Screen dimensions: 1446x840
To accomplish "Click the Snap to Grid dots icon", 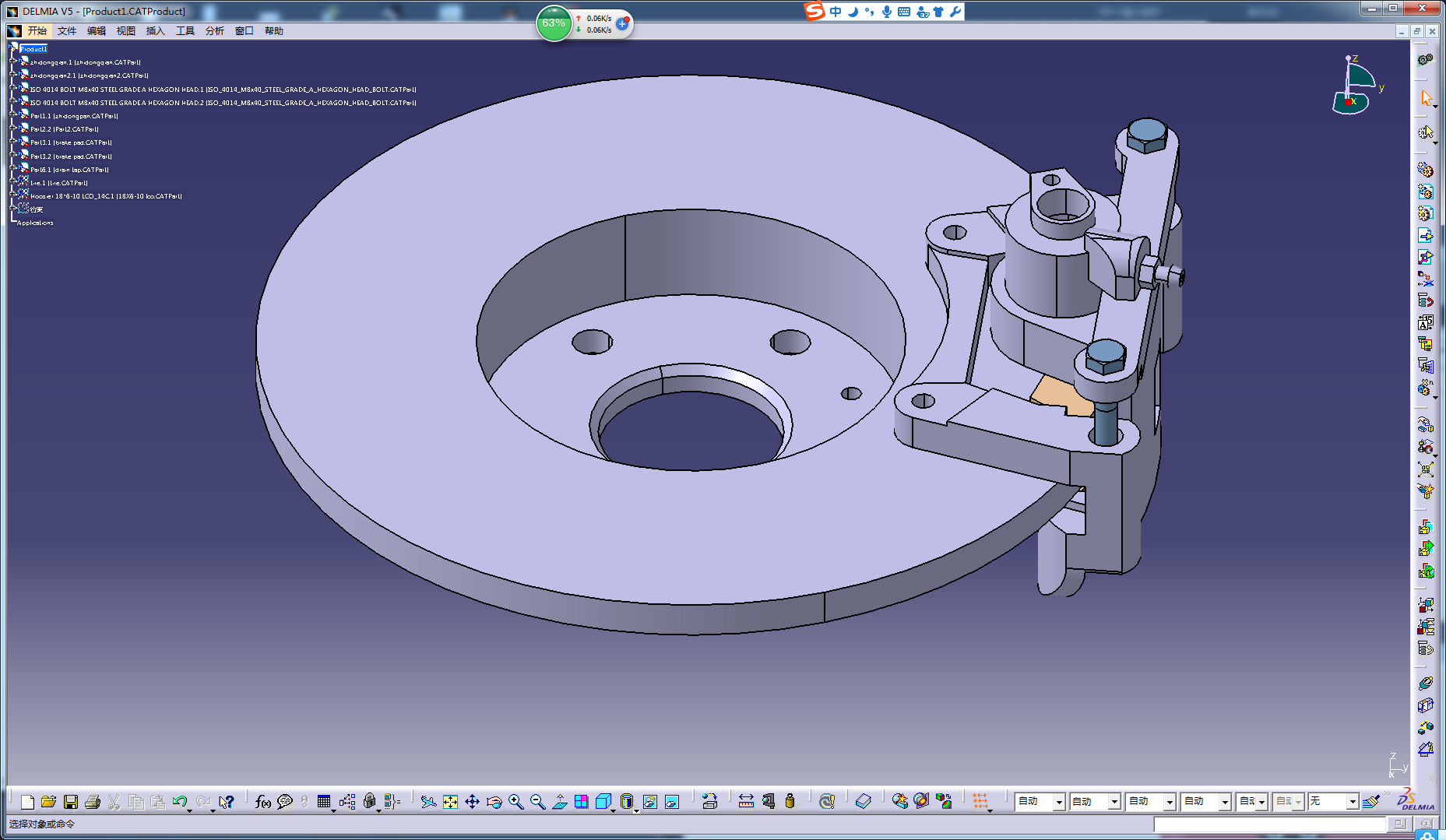I will (980, 802).
